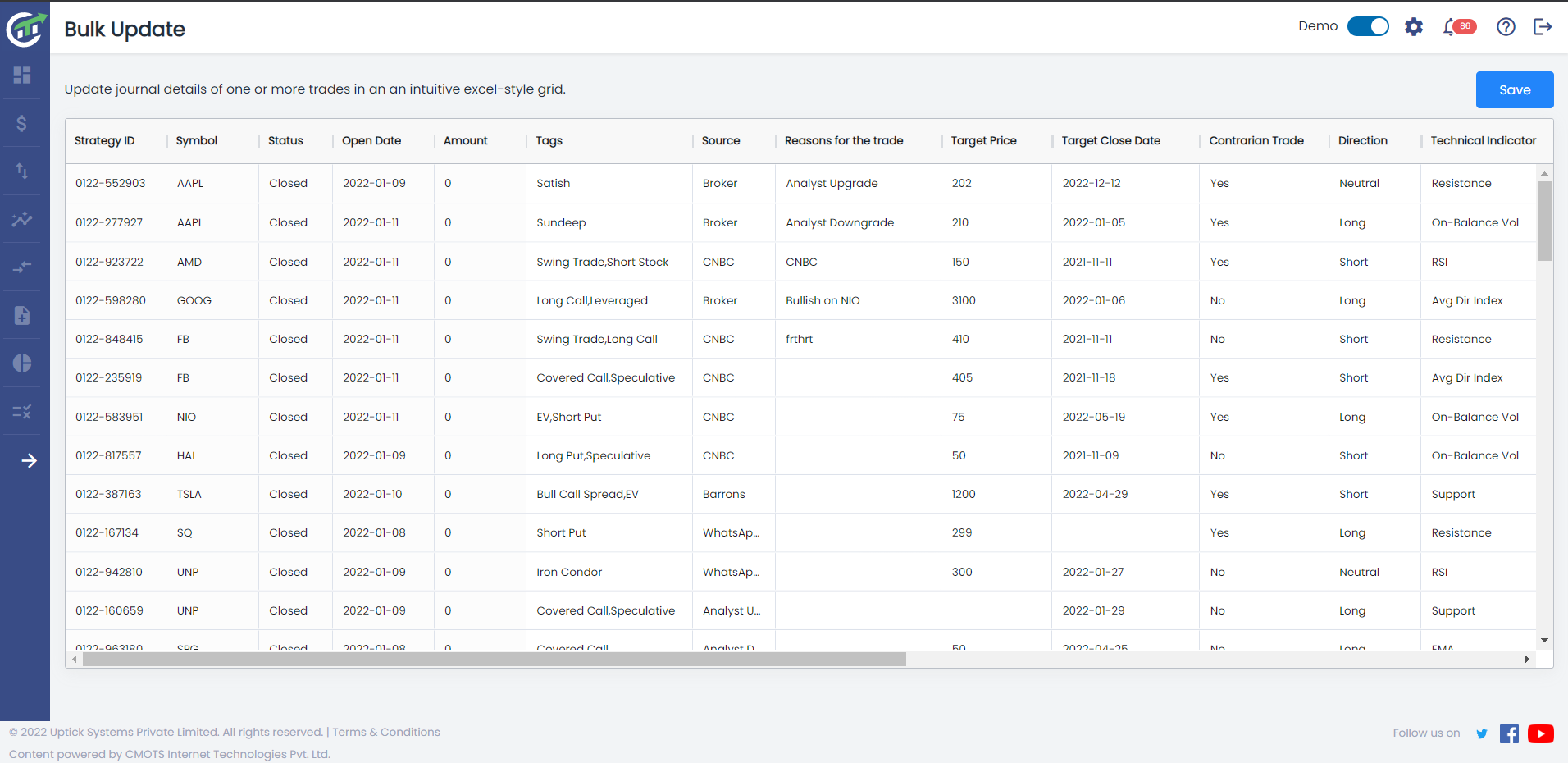Select the TSLA symbol cell
1568x763 pixels.
[212, 494]
